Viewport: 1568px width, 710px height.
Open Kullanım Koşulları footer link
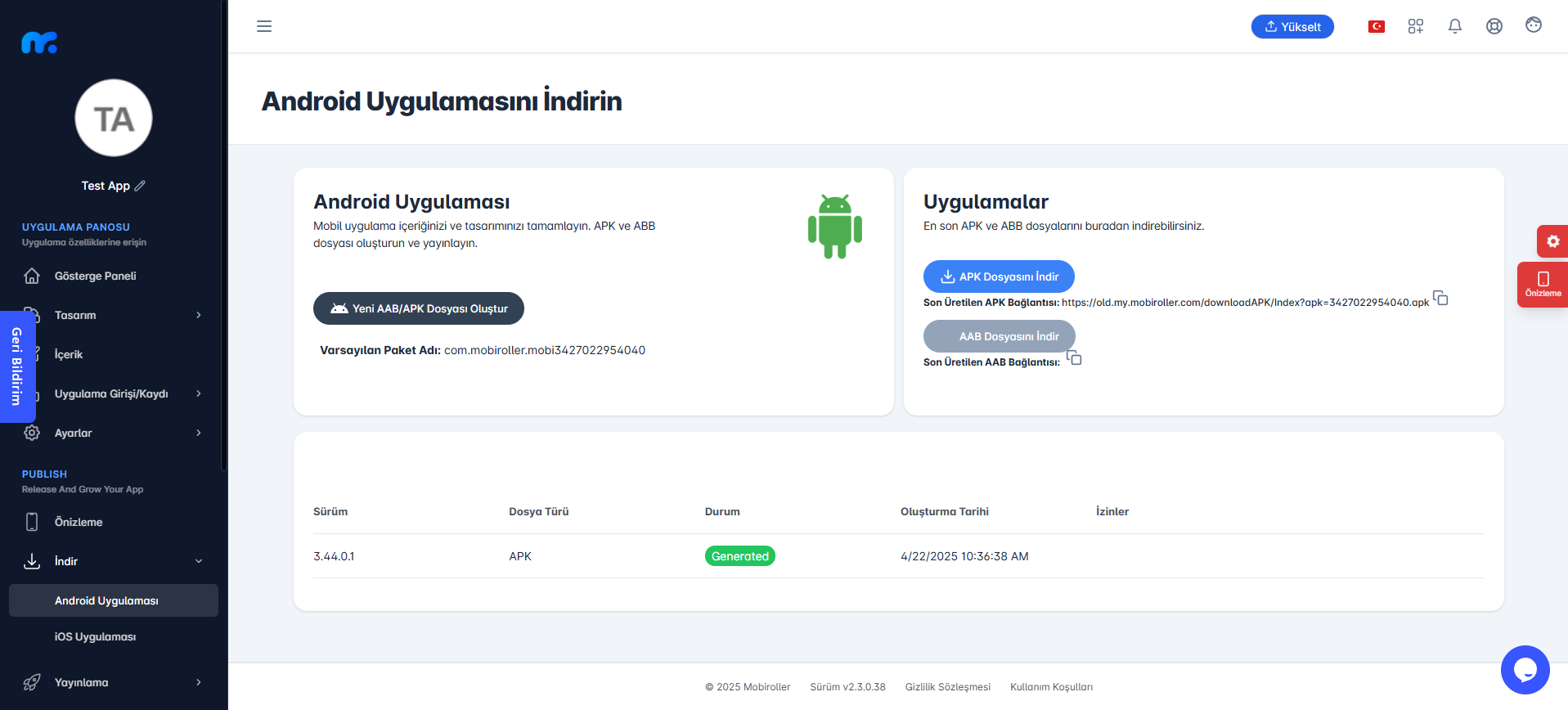1051,687
